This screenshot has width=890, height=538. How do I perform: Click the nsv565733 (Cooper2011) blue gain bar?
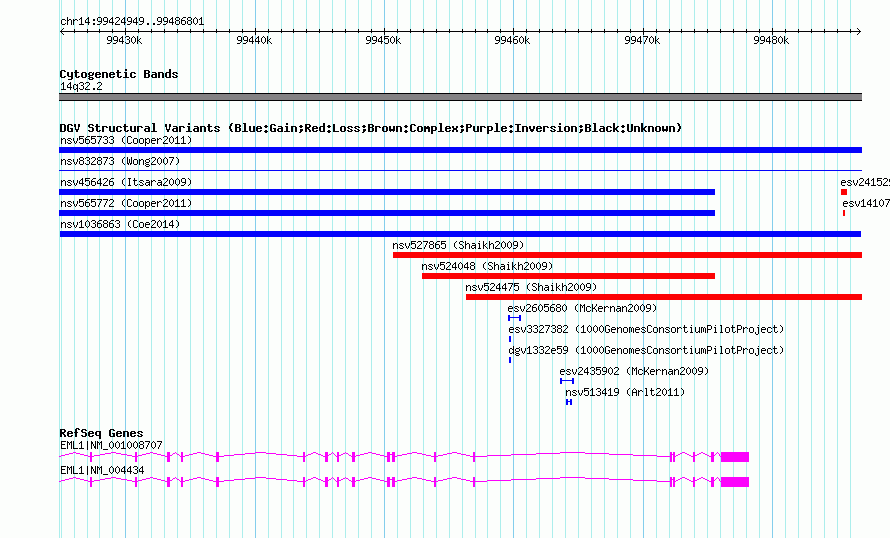pos(460,150)
